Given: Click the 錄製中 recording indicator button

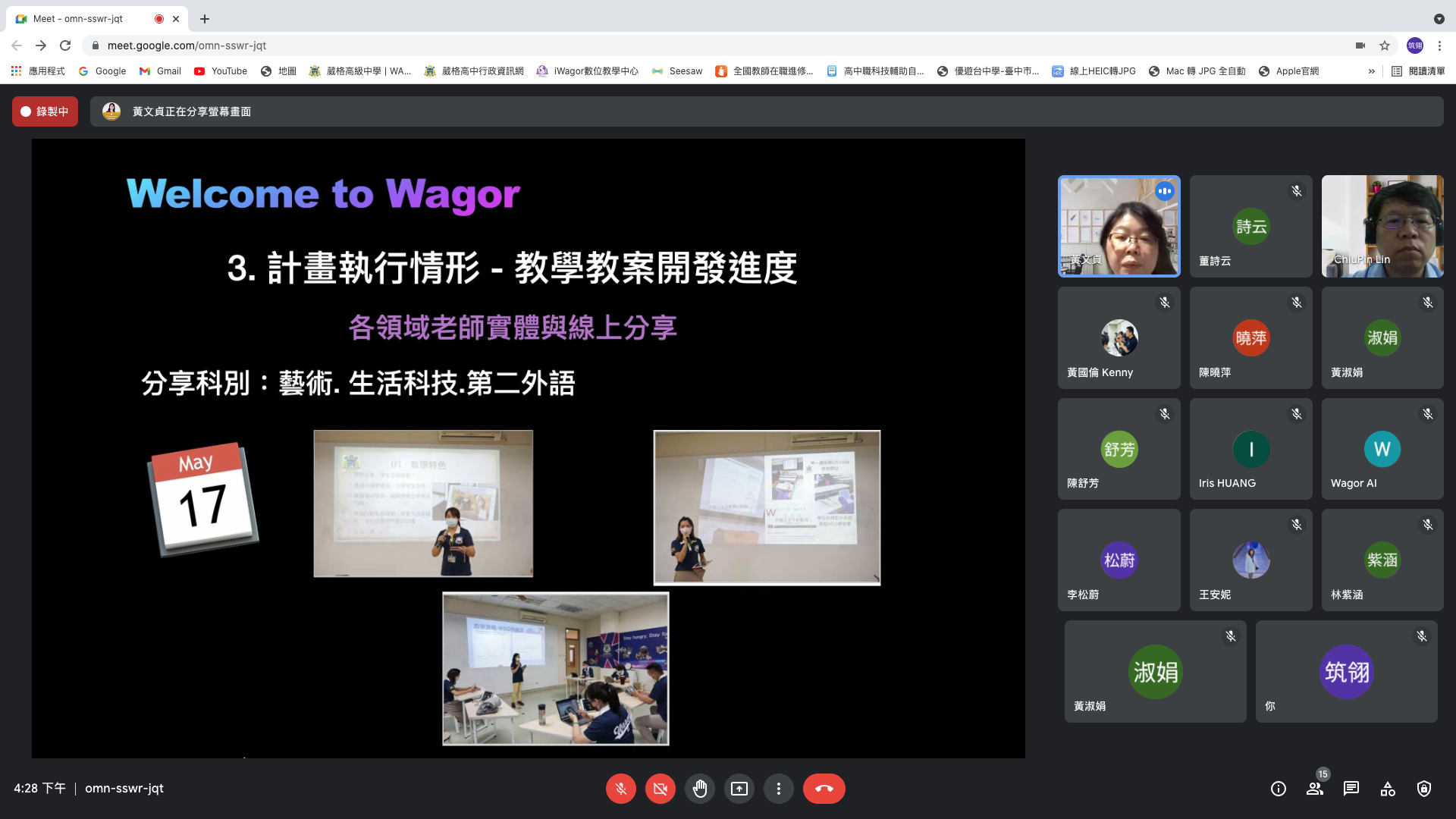Looking at the screenshot, I should tap(45, 111).
